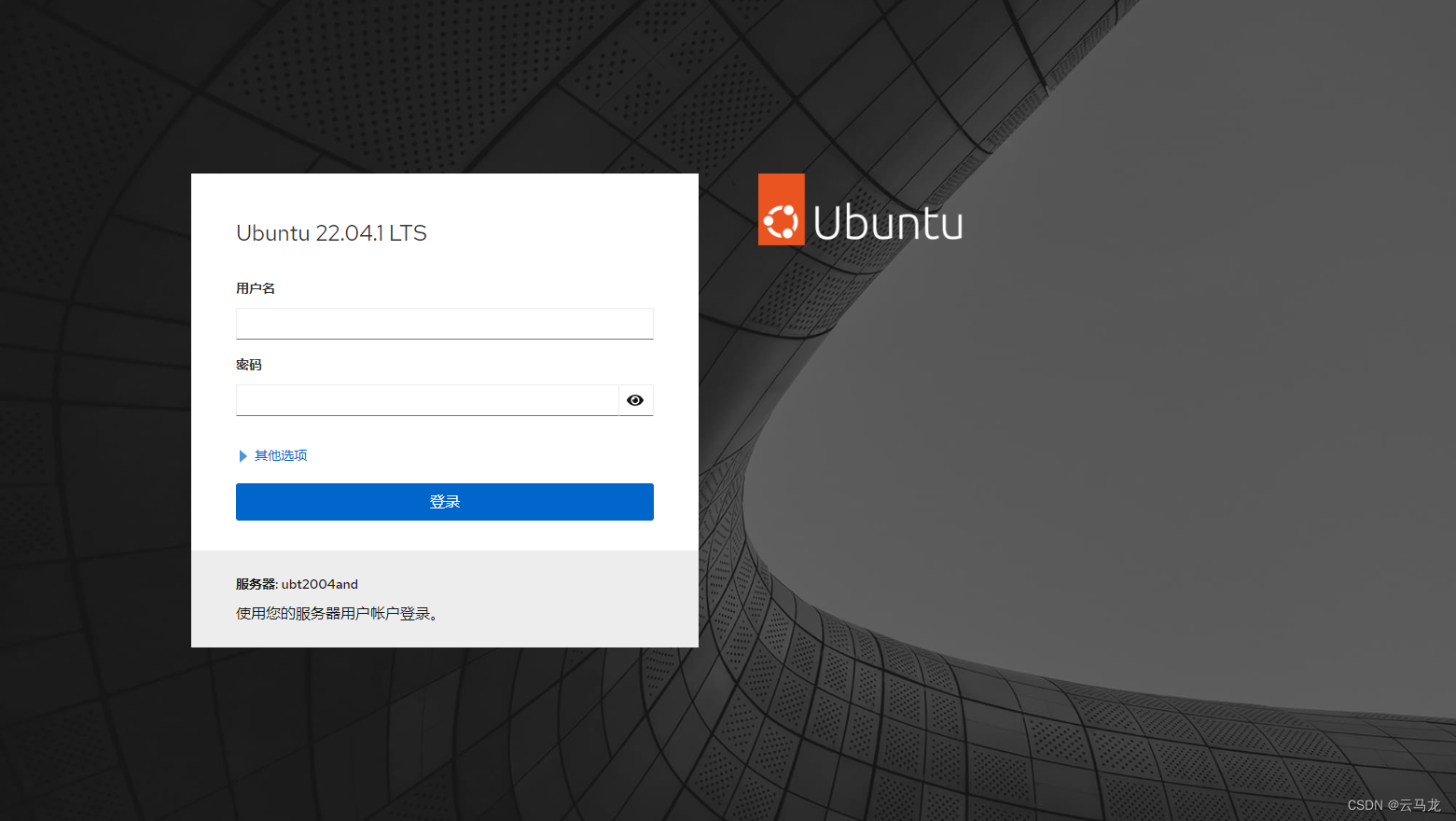1456x821 pixels.
Task: Click the 密码 field label
Action: [248, 364]
